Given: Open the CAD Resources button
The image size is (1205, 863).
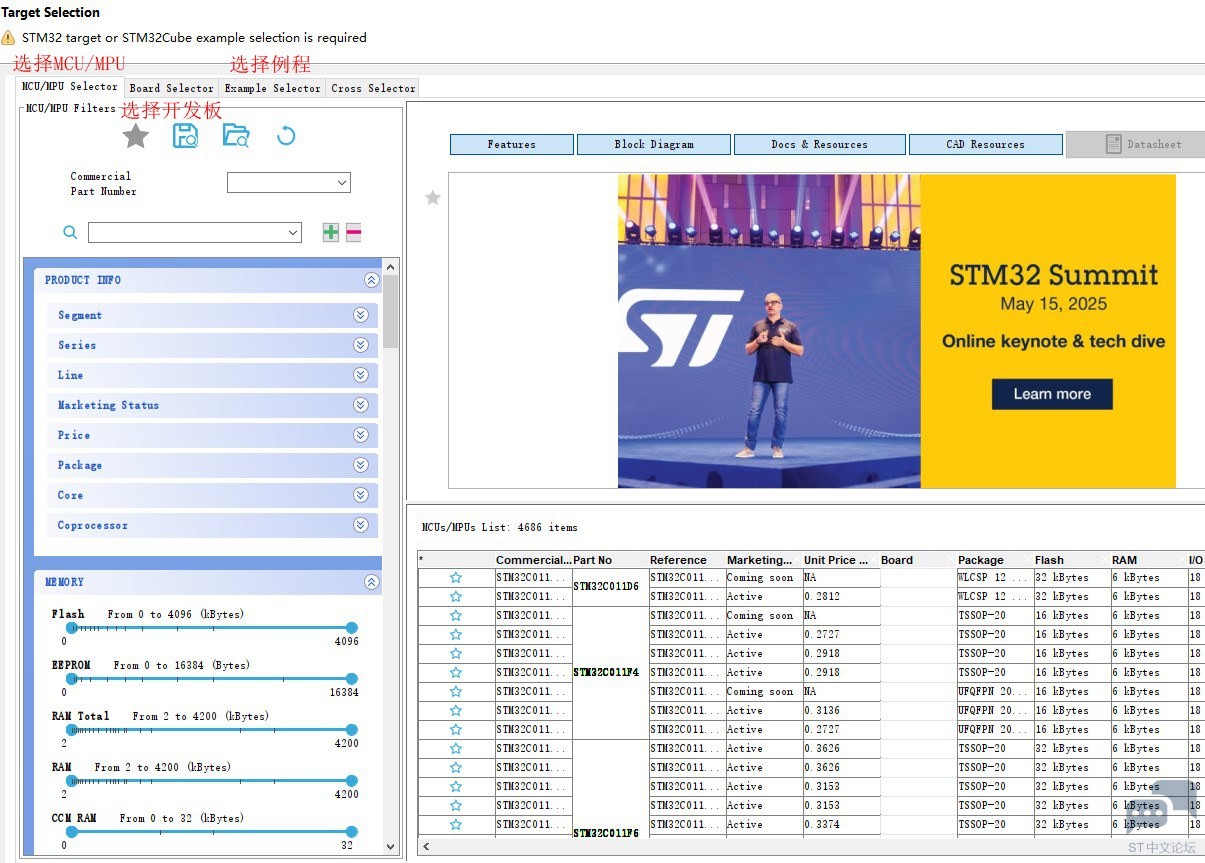Looking at the screenshot, I should coord(985,145).
